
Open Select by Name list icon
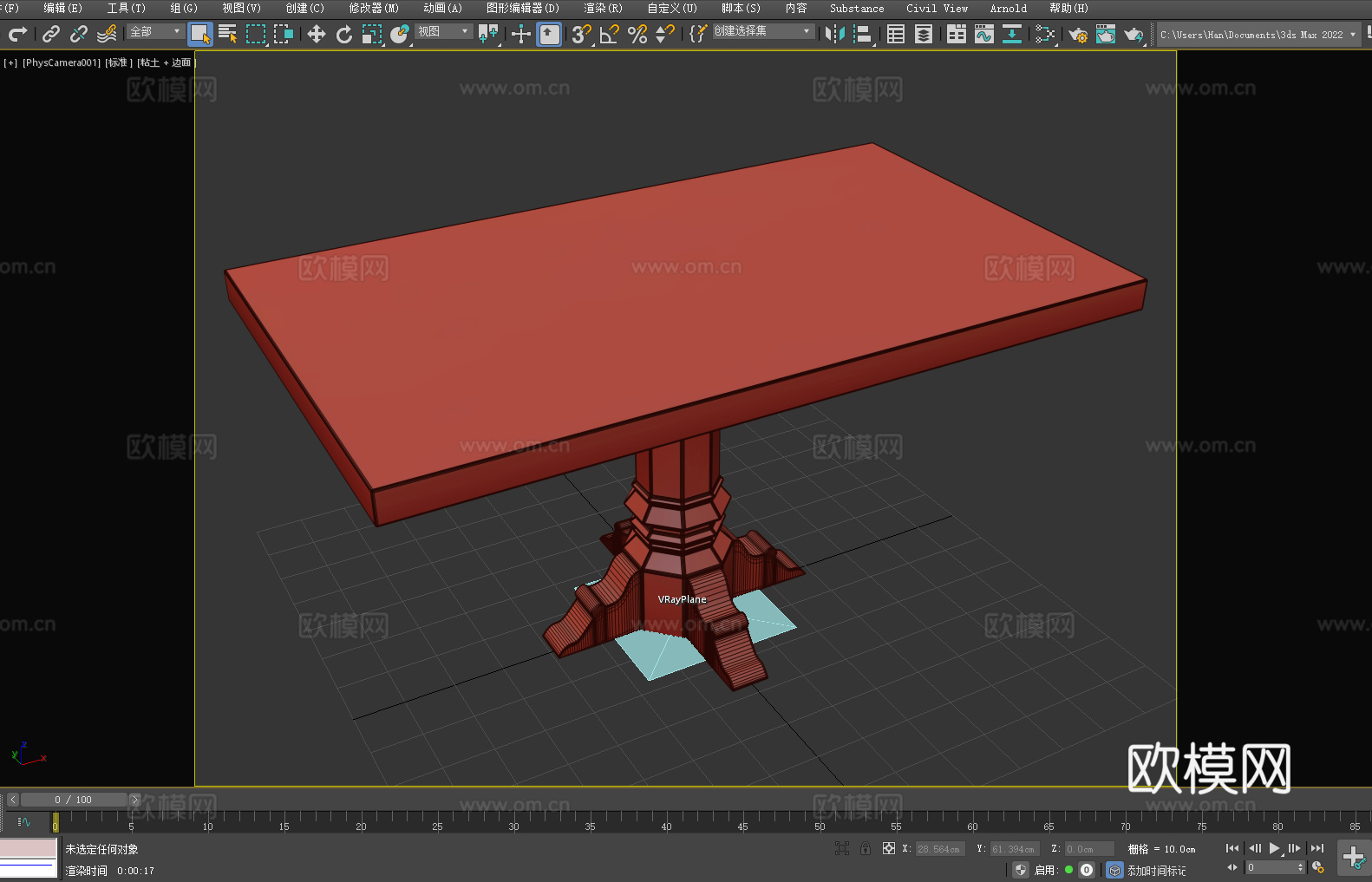tap(227, 35)
